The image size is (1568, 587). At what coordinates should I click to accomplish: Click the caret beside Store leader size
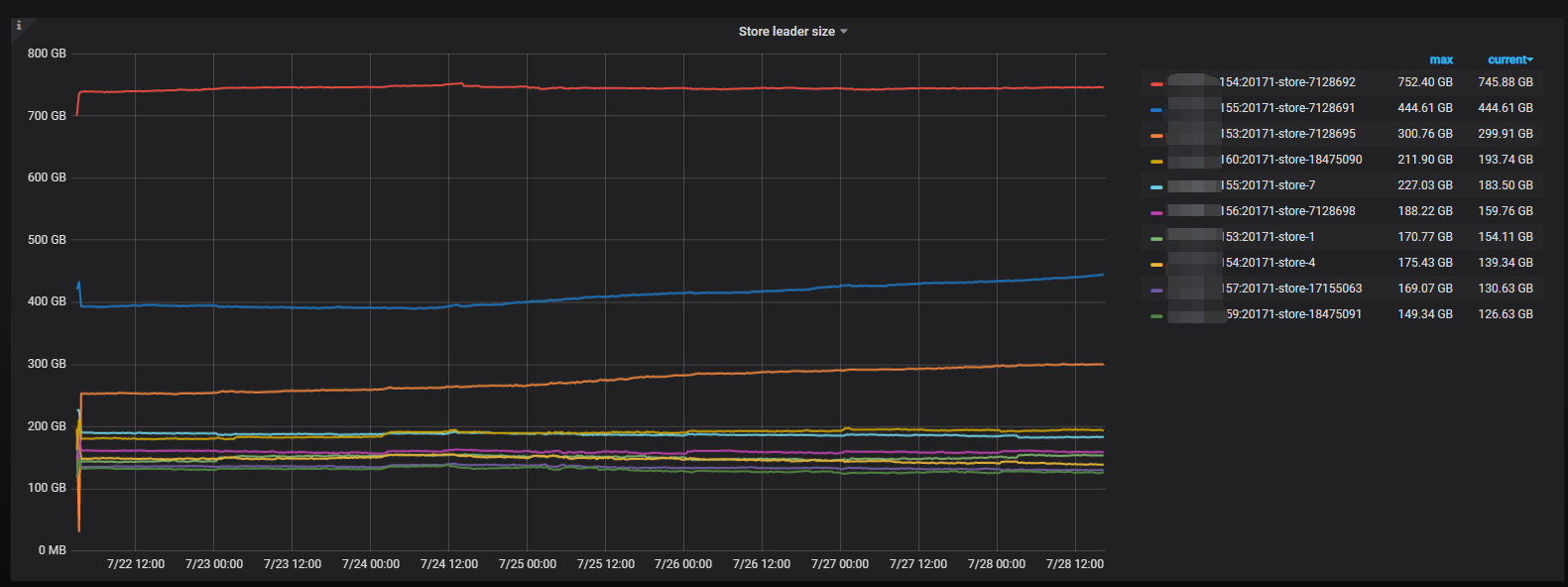coord(844,32)
